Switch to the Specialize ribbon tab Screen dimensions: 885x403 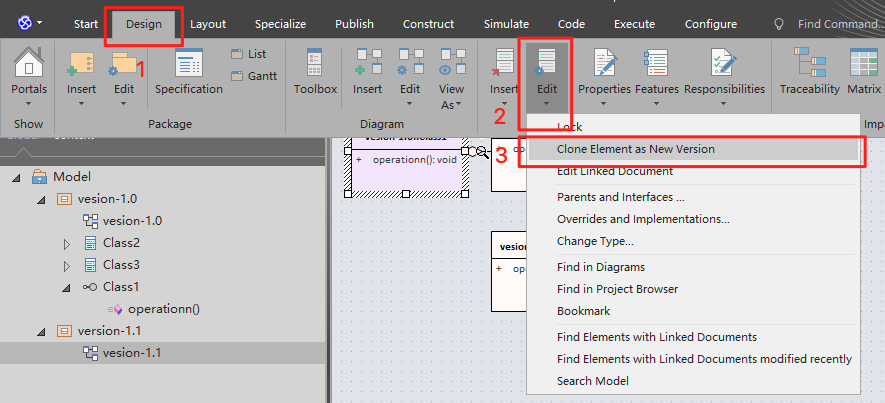[x=281, y=24]
